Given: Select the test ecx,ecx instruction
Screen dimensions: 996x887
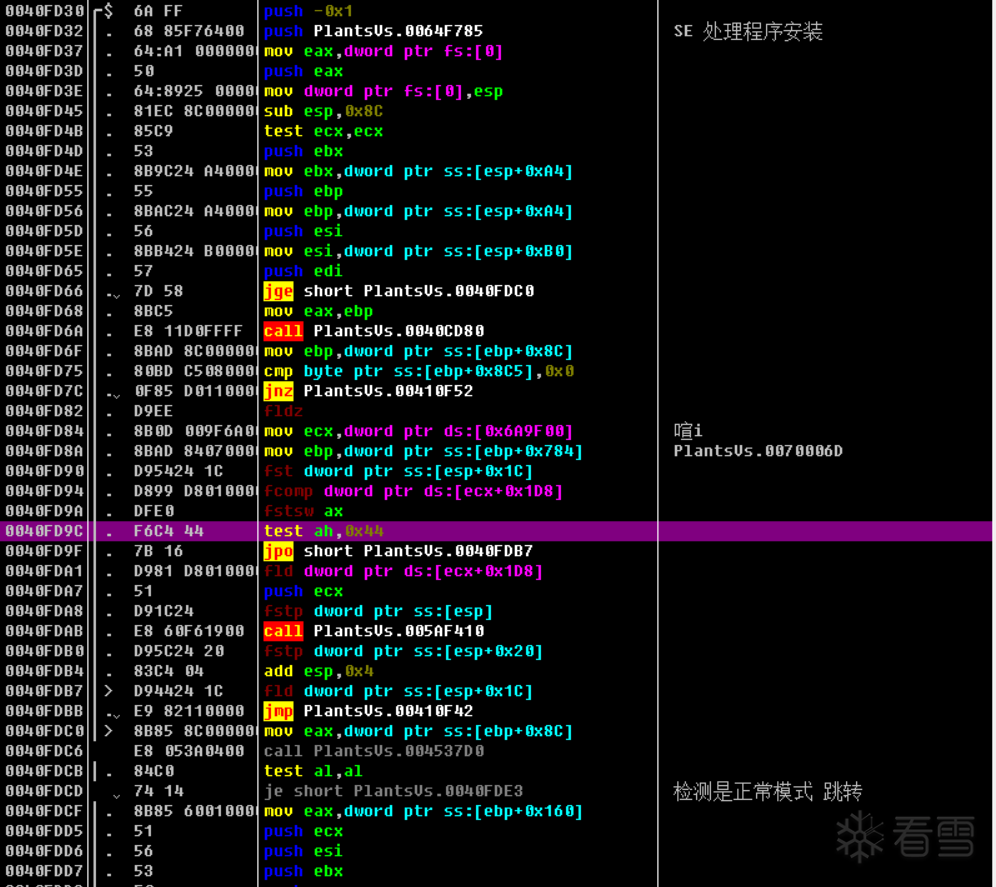Looking at the screenshot, I should point(323,131).
